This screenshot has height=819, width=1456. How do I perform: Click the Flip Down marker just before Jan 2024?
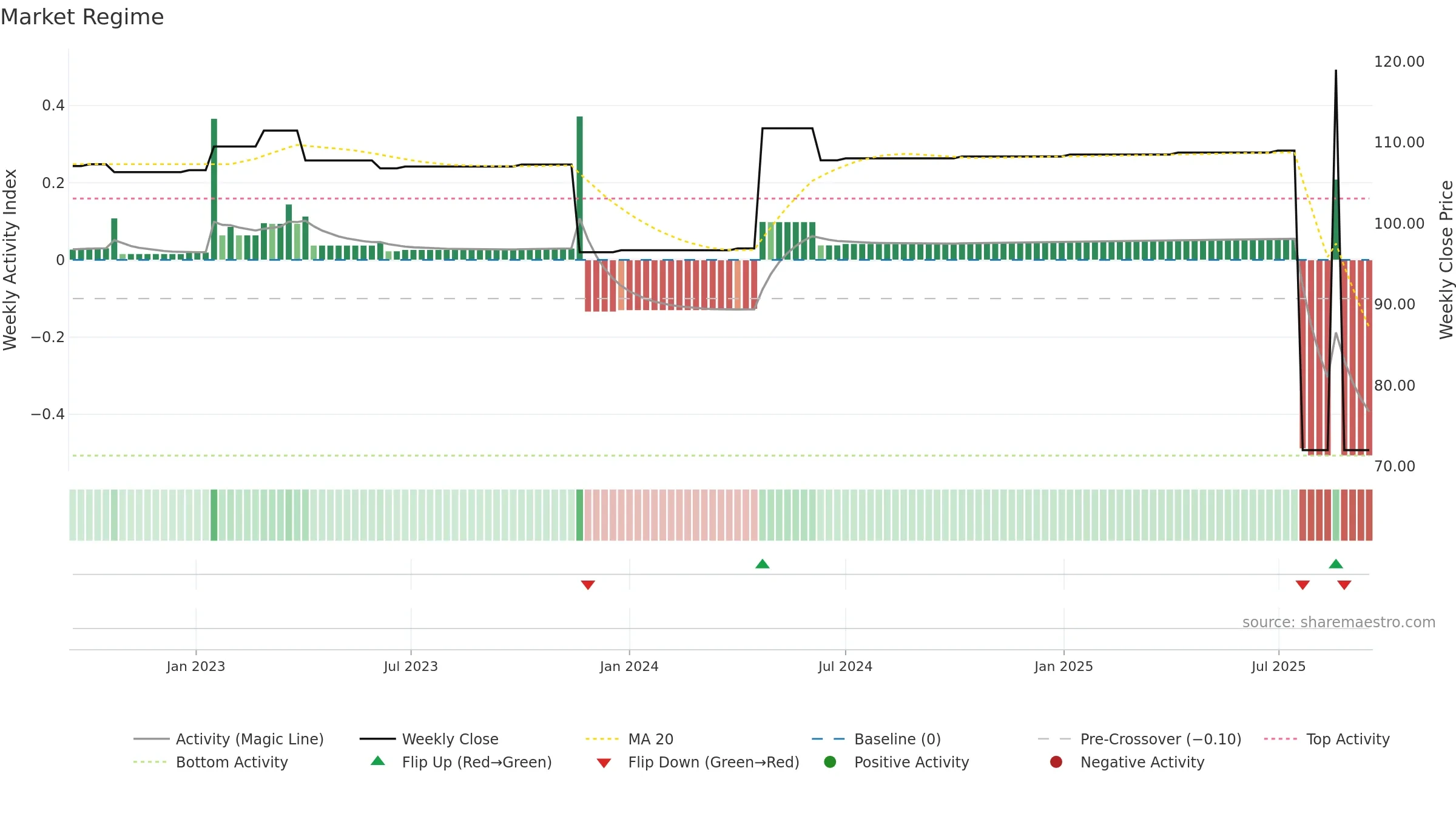point(588,585)
